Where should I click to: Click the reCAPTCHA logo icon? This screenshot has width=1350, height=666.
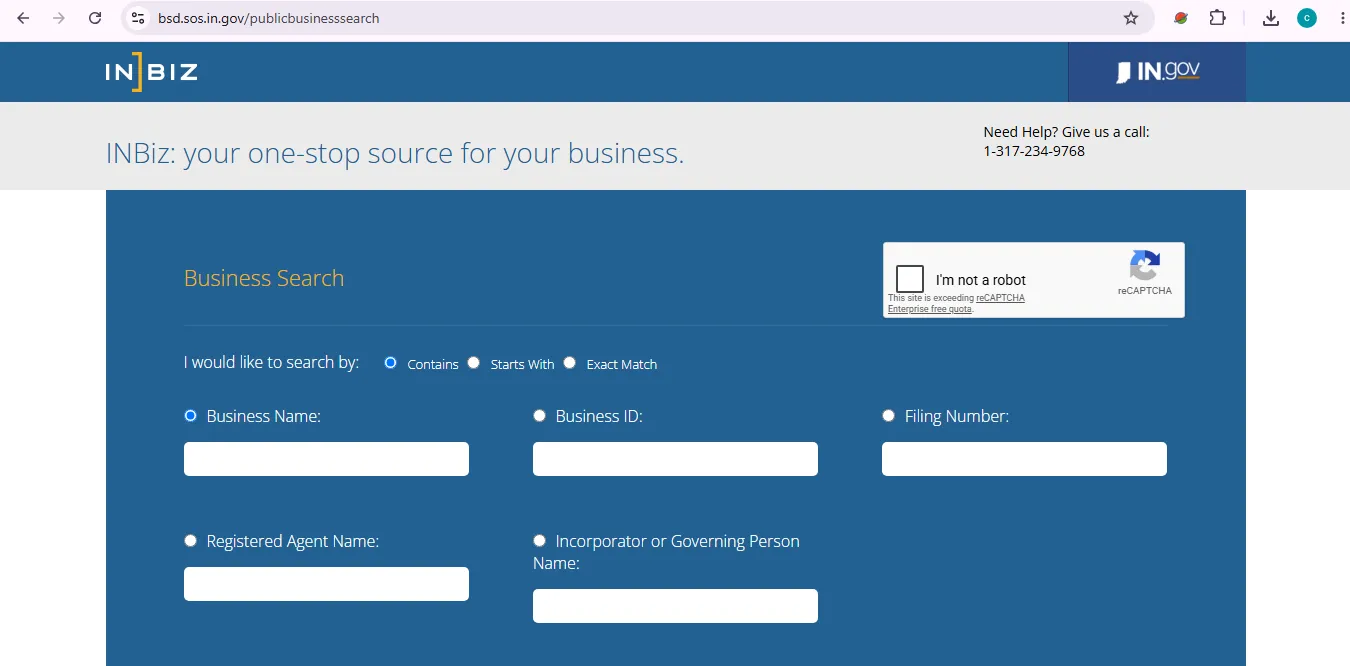click(x=1145, y=266)
